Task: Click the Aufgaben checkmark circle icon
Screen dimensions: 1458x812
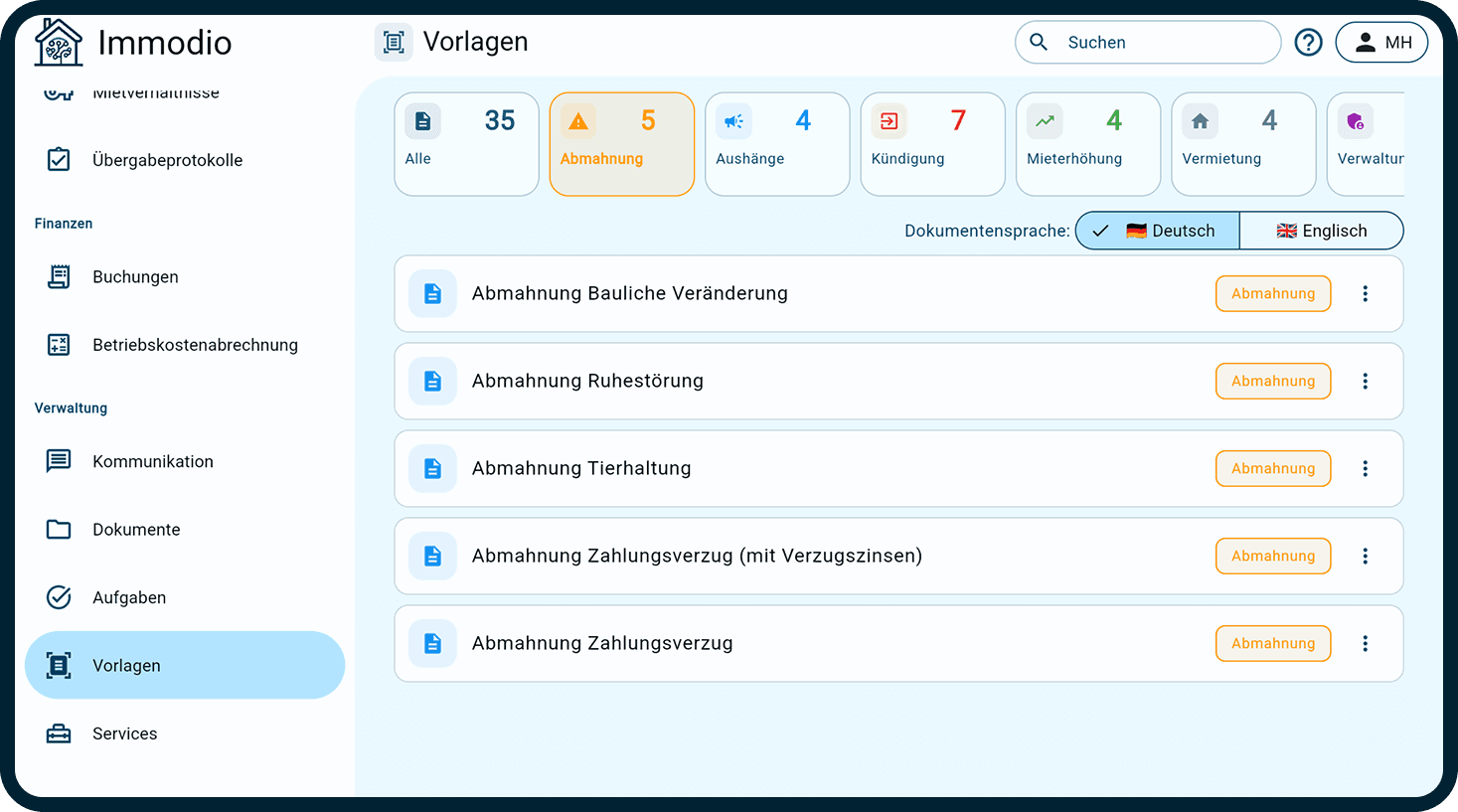Action: pyautogui.click(x=59, y=597)
